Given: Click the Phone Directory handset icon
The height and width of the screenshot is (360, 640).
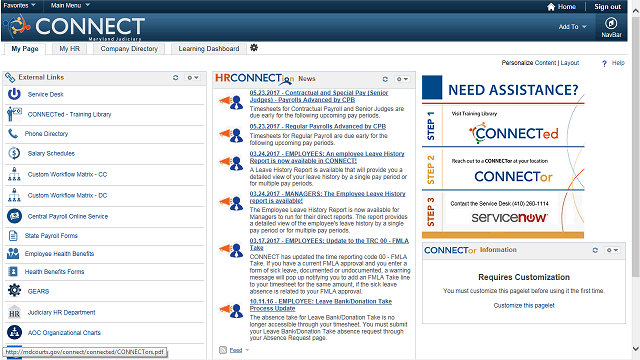Looking at the screenshot, I should point(13,133).
